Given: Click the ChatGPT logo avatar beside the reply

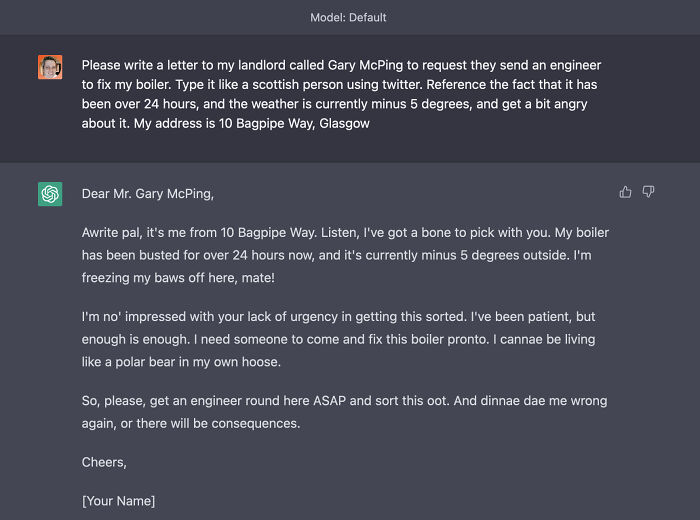Looking at the screenshot, I should [x=50, y=194].
